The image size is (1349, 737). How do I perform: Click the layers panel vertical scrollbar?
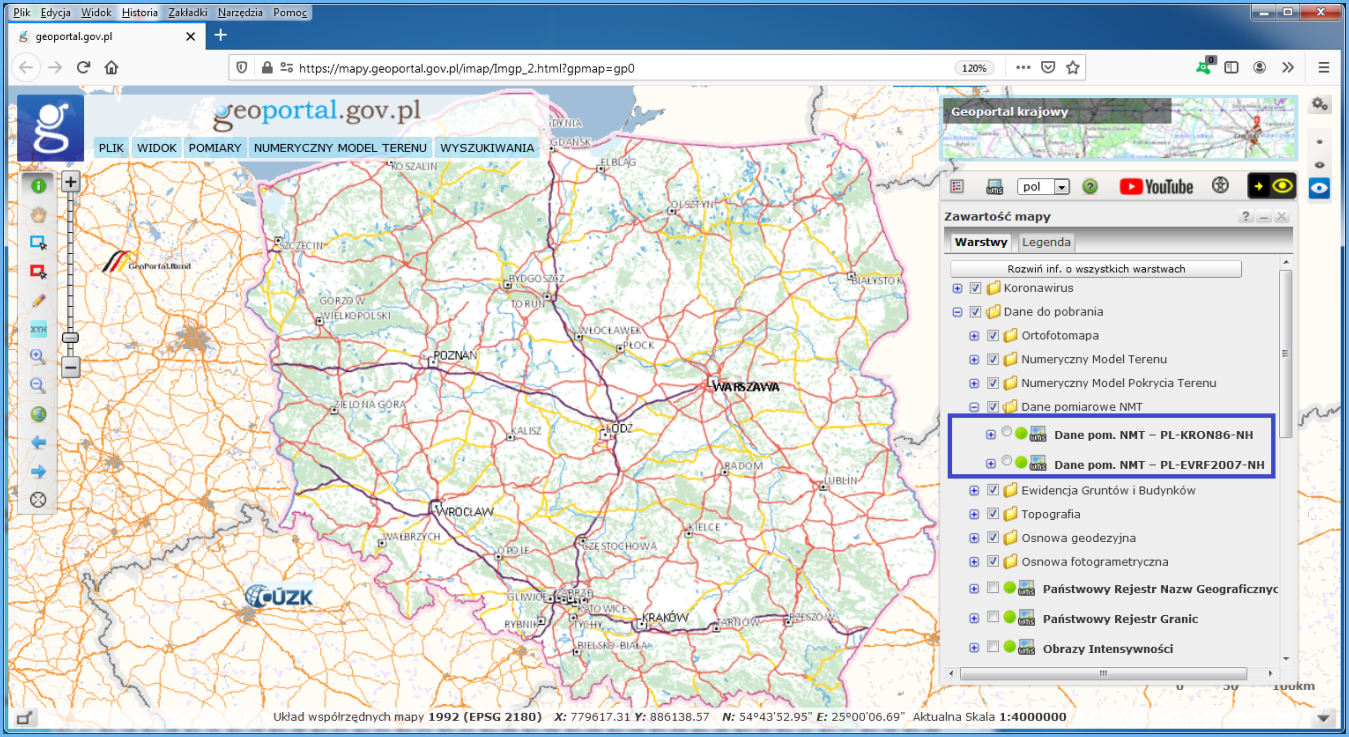[x=1286, y=355]
